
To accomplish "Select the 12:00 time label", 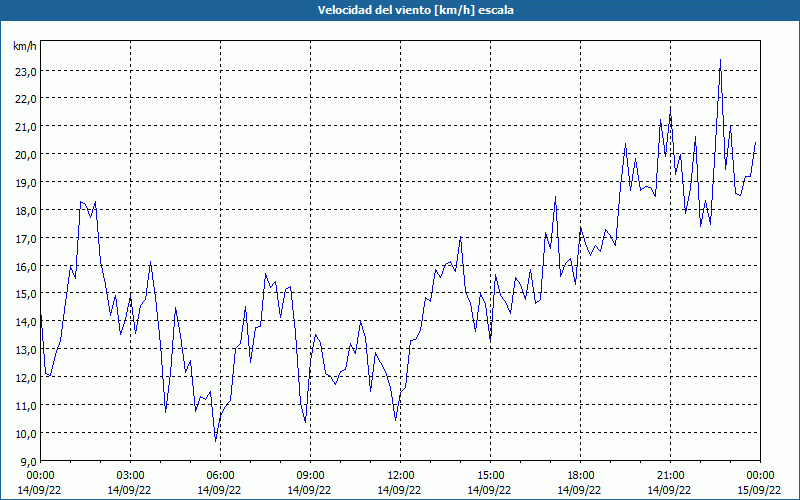I will [x=401, y=476].
